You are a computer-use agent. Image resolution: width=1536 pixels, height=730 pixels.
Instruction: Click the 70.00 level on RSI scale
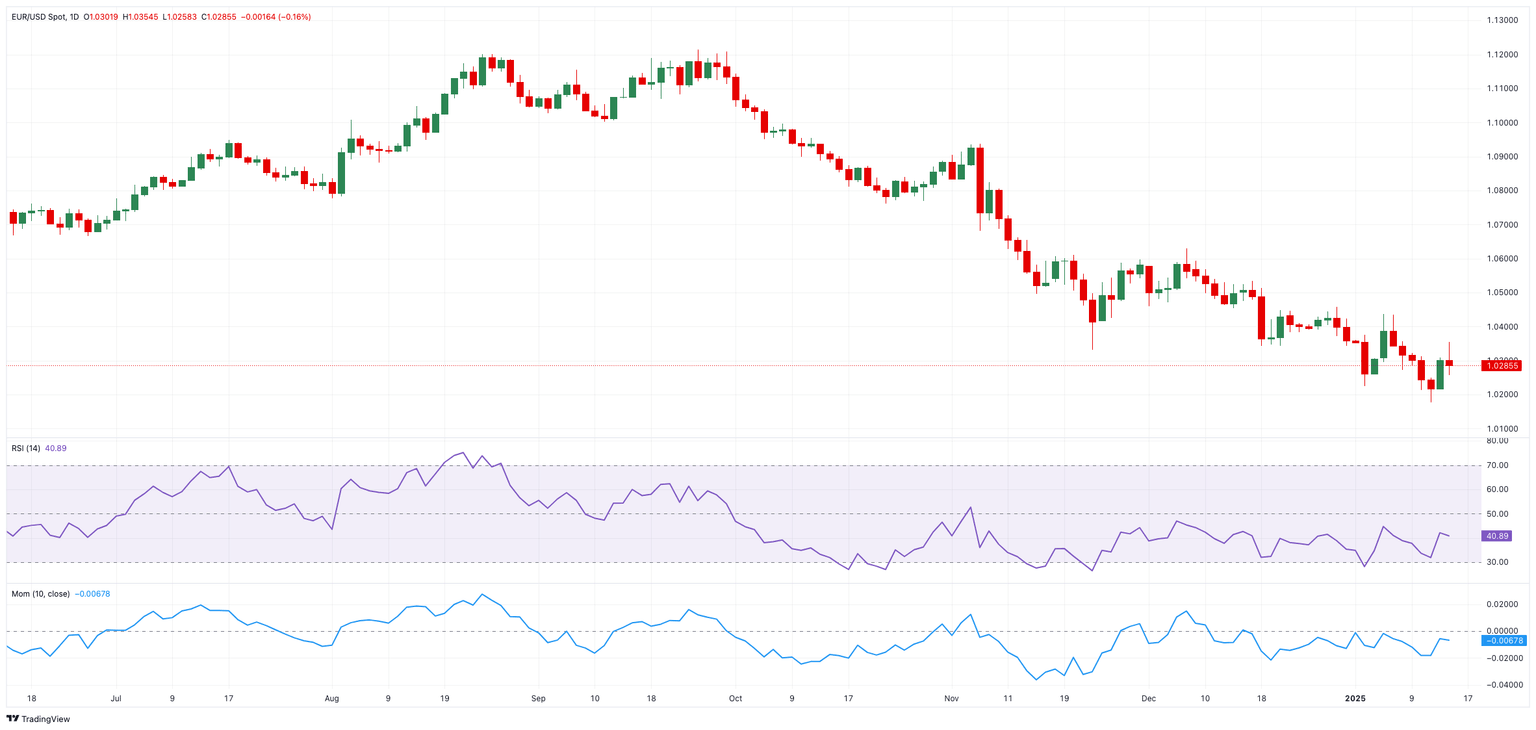[1497, 466]
